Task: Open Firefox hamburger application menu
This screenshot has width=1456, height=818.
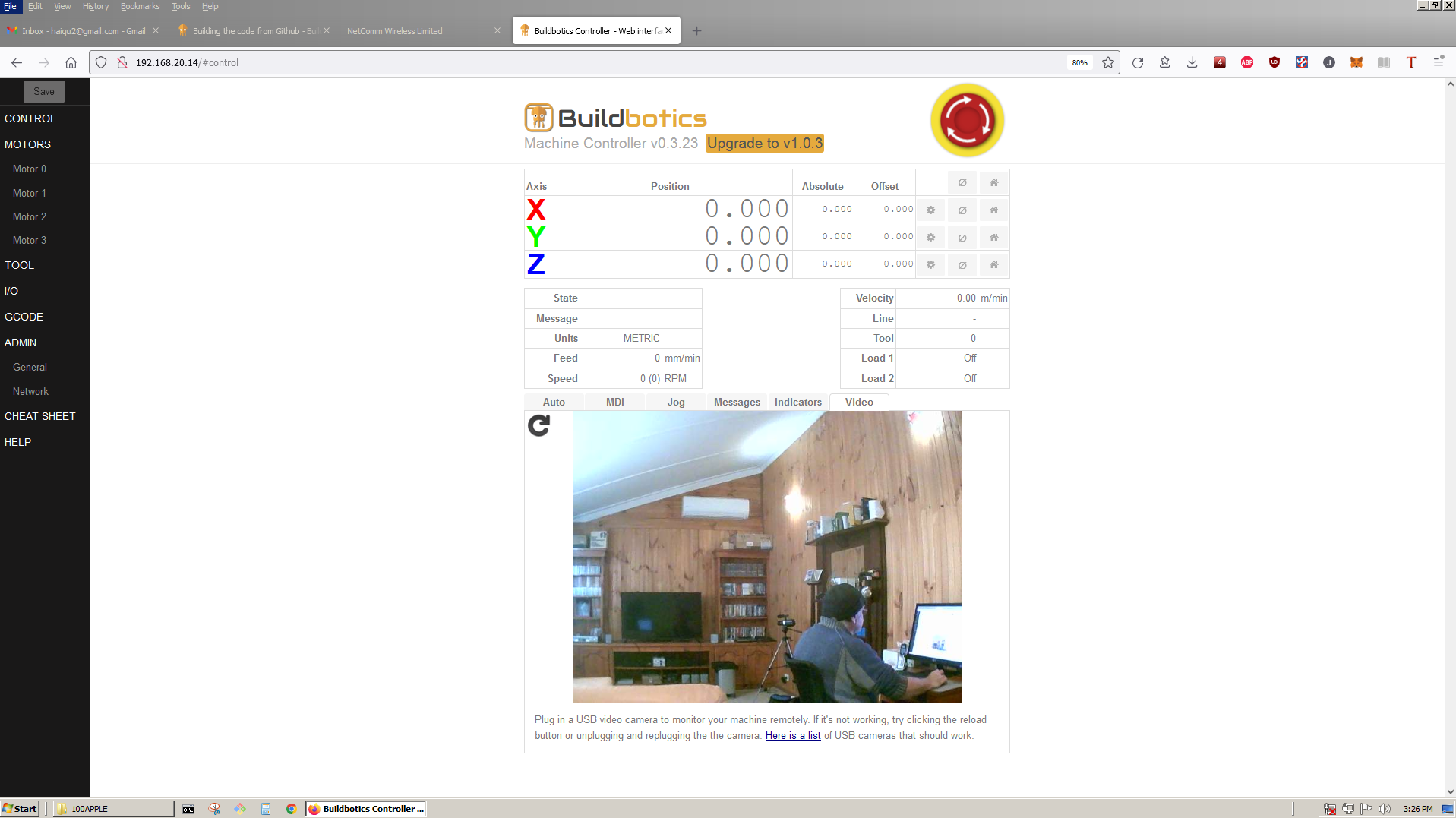Action: pyautogui.click(x=1438, y=62)
